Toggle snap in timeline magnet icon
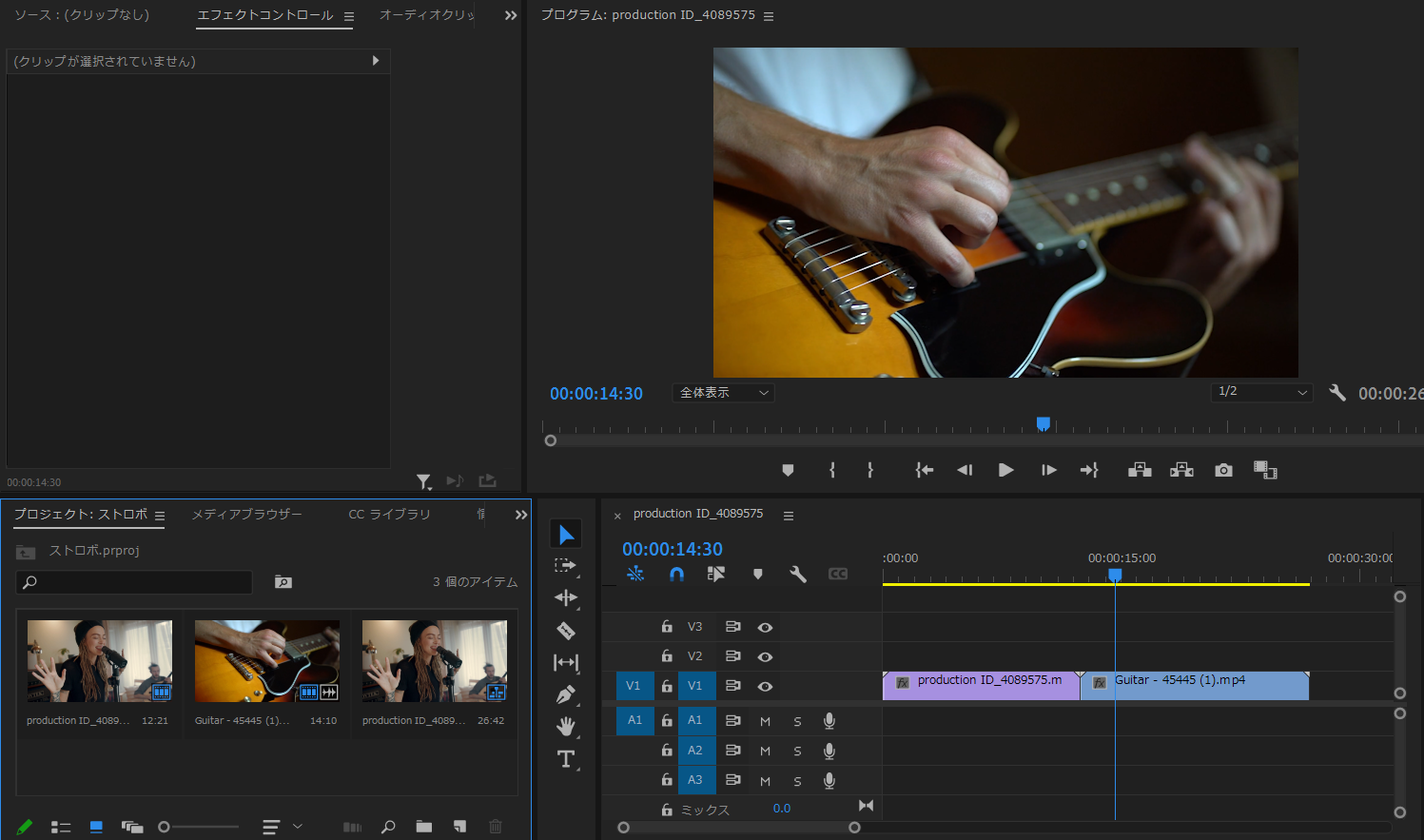Viewport: 1424px width, 840px height. [x=676, y=574]
